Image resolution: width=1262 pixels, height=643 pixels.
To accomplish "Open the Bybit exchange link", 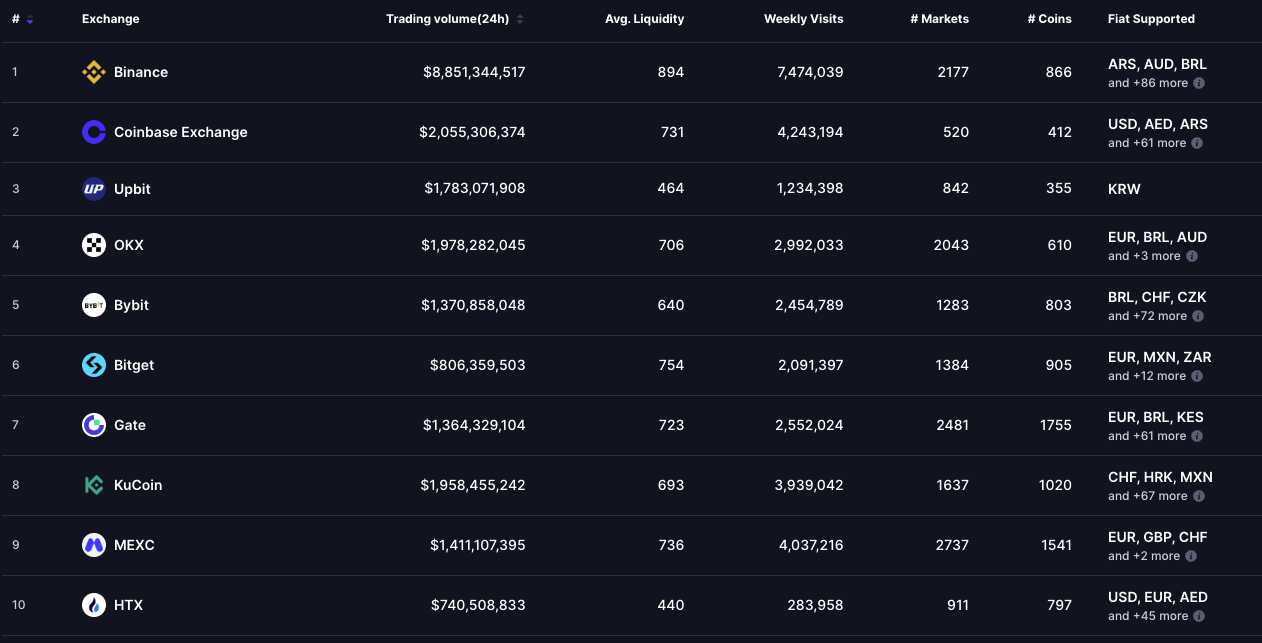I will [131, 305].
